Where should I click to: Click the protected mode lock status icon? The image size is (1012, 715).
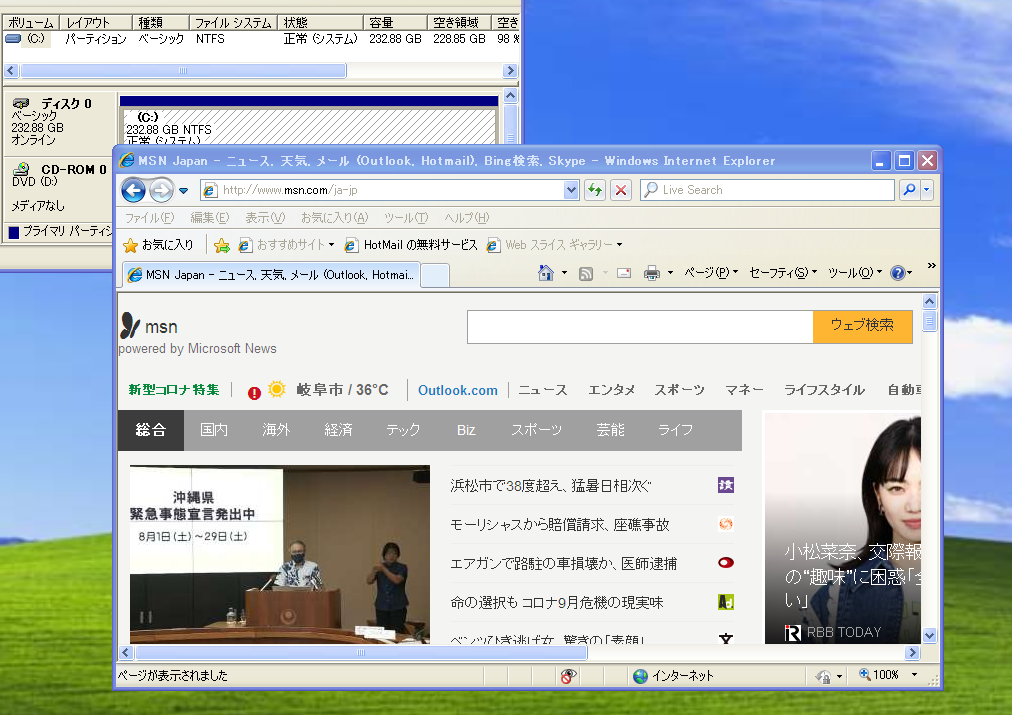pos(825,676)
